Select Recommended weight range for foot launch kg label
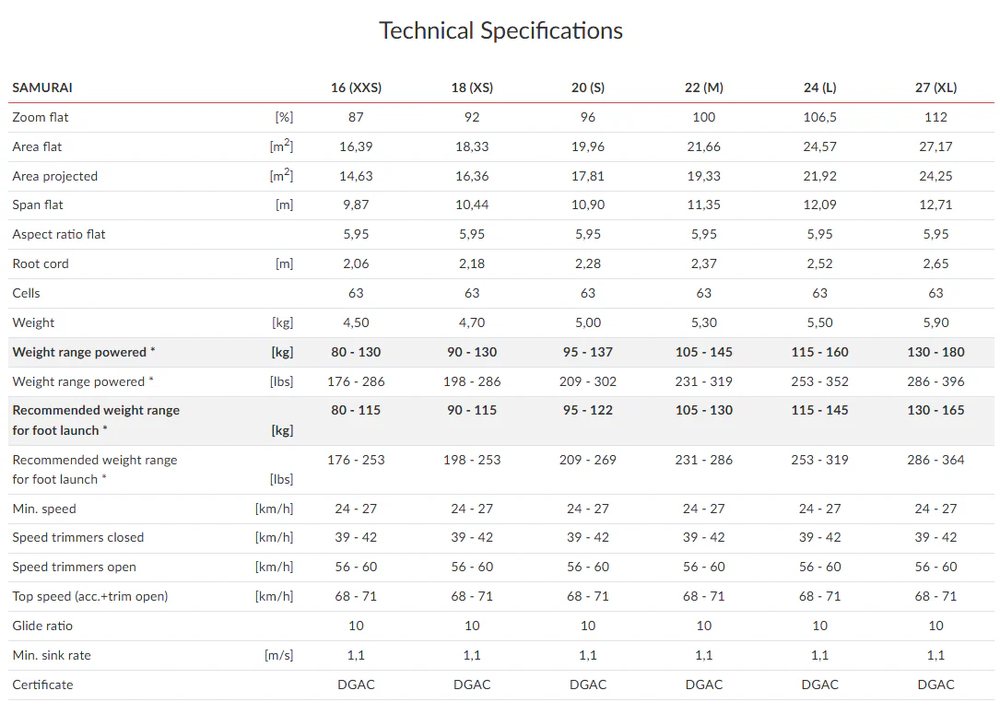1000x714 pixels. point(96,420)
